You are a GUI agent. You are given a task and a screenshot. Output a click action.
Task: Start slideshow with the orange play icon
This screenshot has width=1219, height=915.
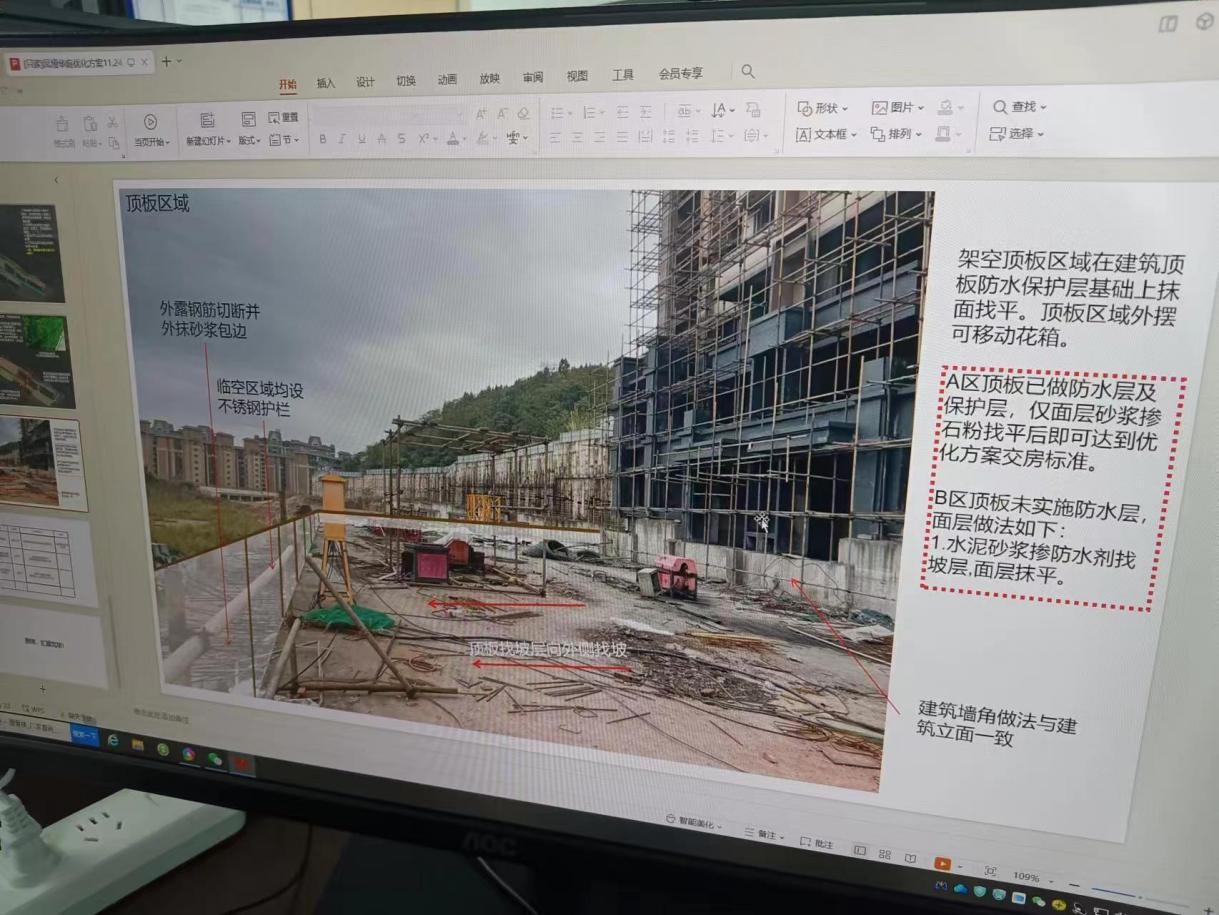(x=942, y=863)
